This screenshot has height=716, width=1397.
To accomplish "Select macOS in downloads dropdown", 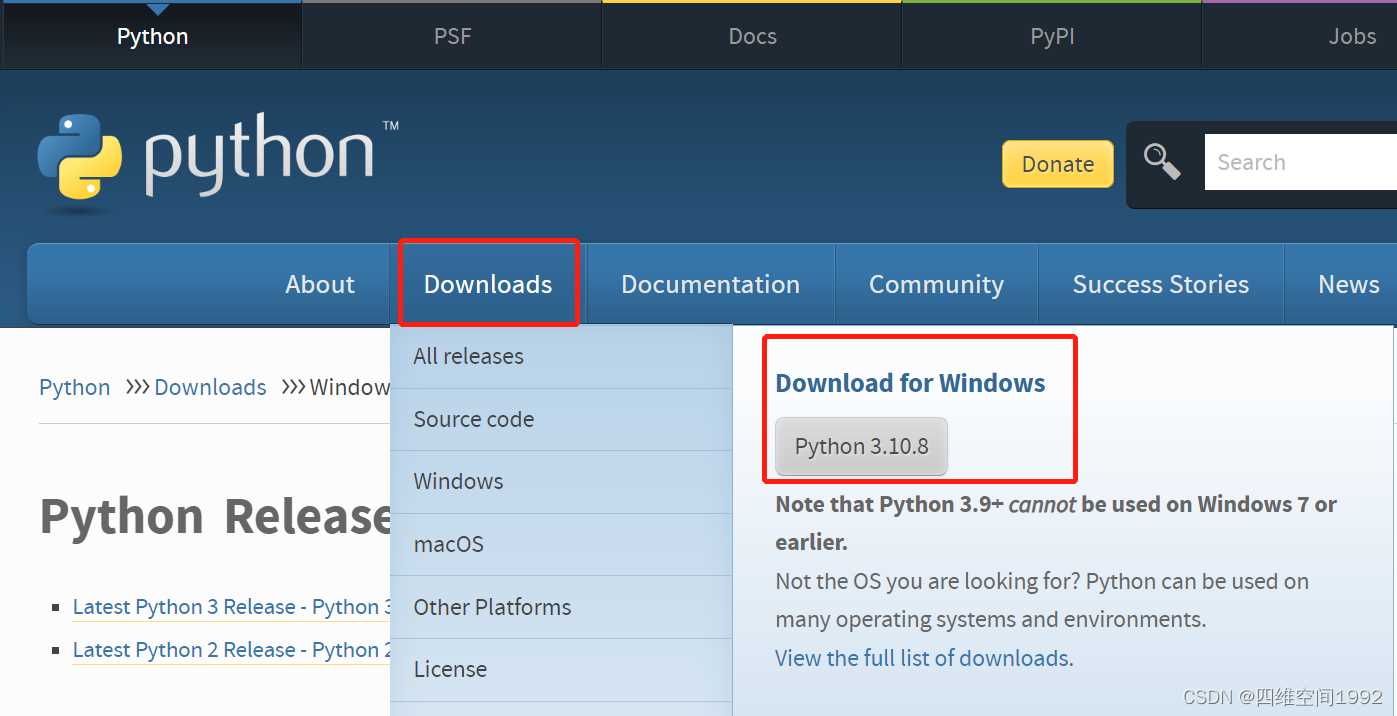I will coord(561,544).
